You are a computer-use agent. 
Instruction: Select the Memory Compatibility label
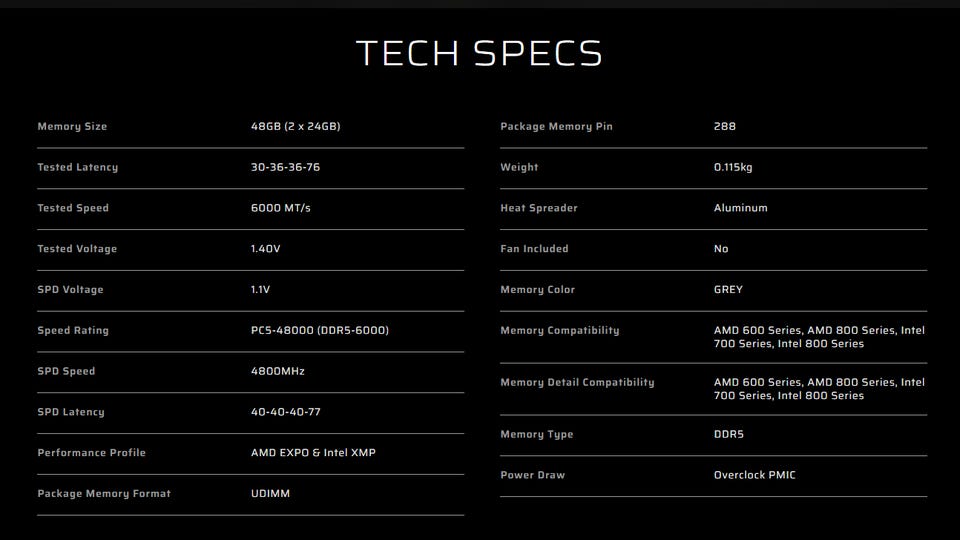(560, 331)
